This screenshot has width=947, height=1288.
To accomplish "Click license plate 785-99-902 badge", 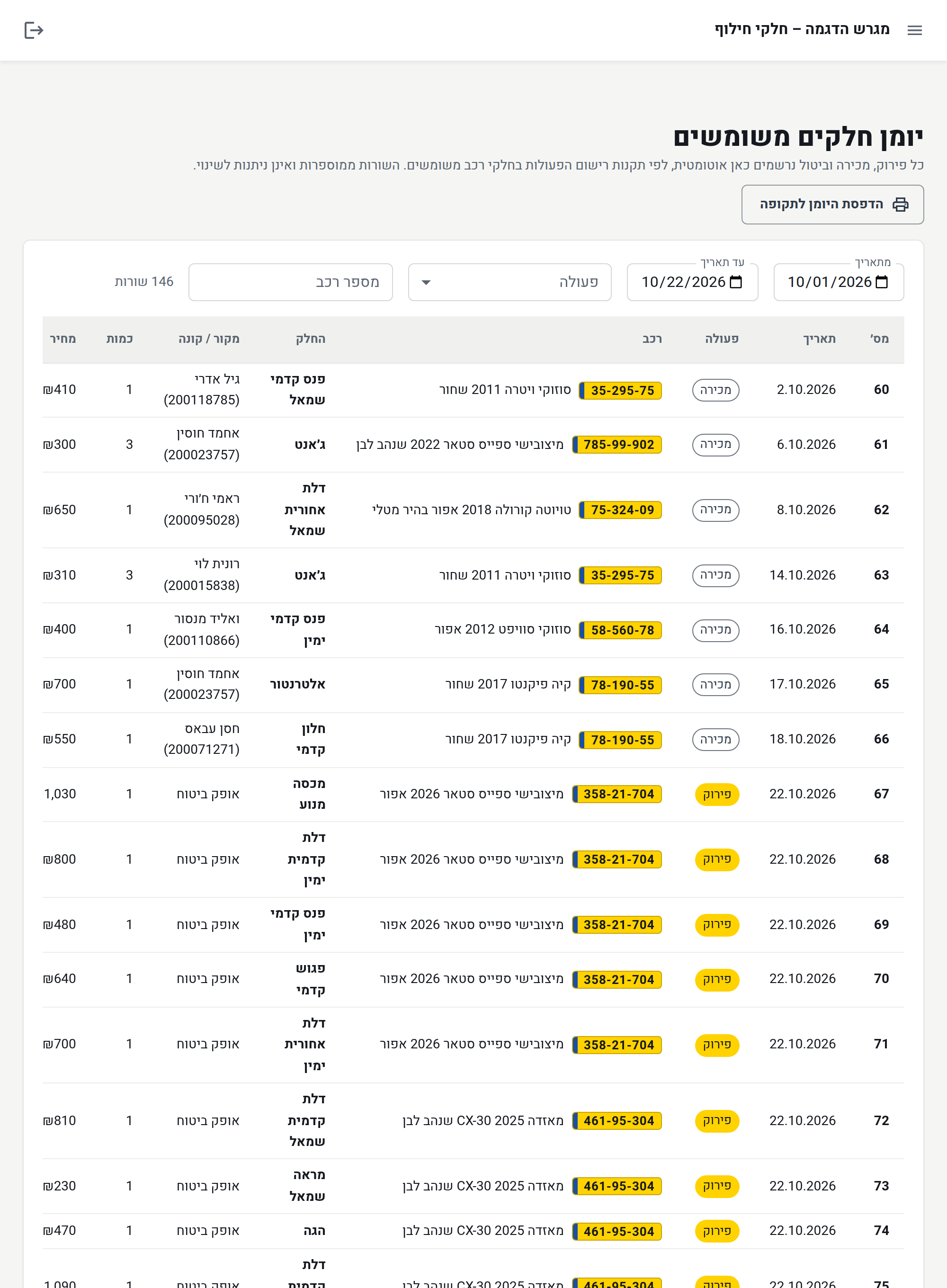I will tap(617, 445).
